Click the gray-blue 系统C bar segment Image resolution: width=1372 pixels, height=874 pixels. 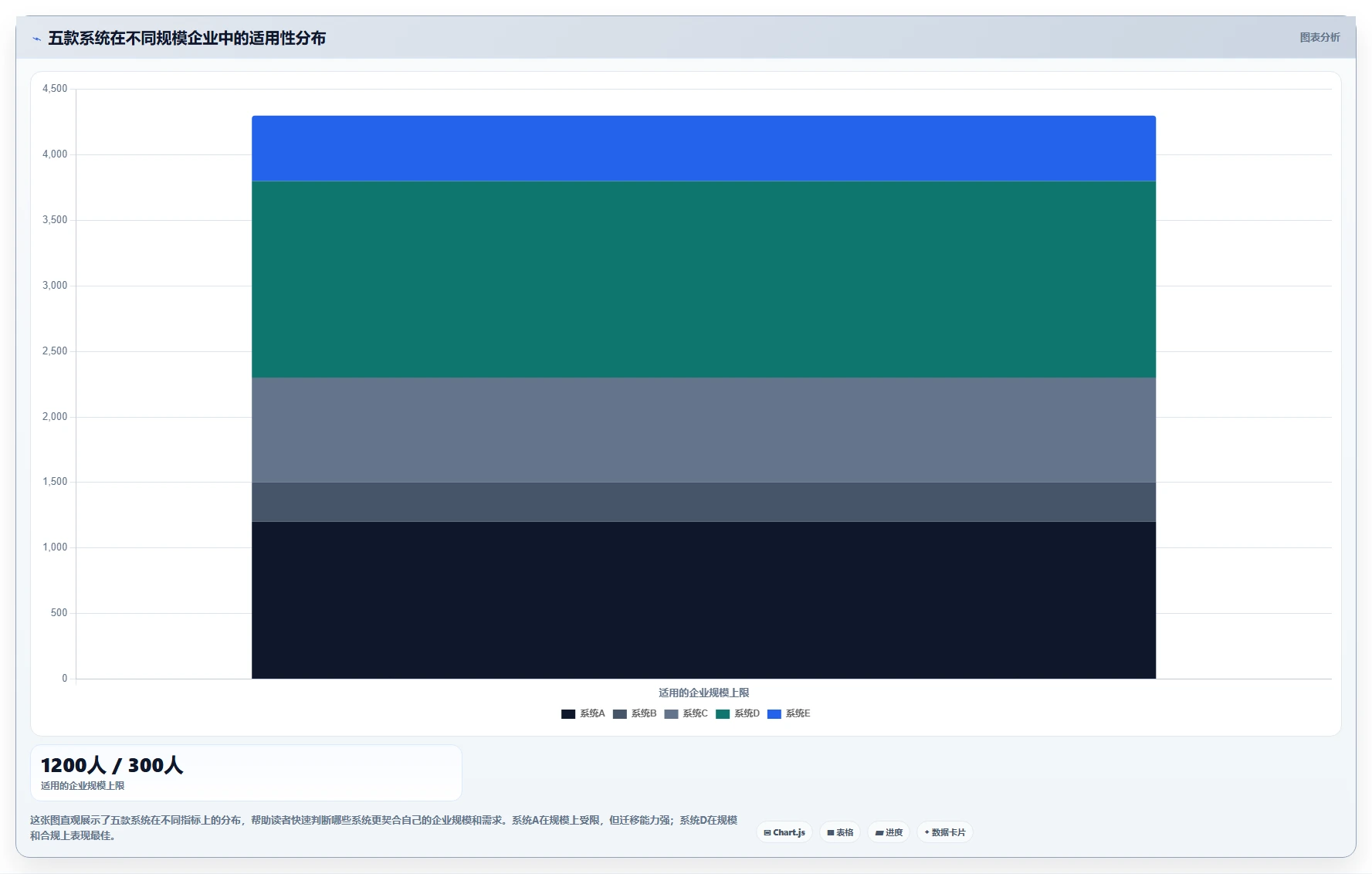point(703,430)
